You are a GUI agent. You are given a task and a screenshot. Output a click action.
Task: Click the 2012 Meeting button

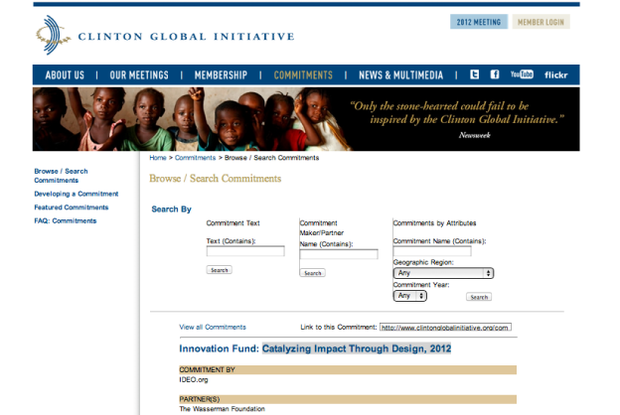(x=479, y=22)
